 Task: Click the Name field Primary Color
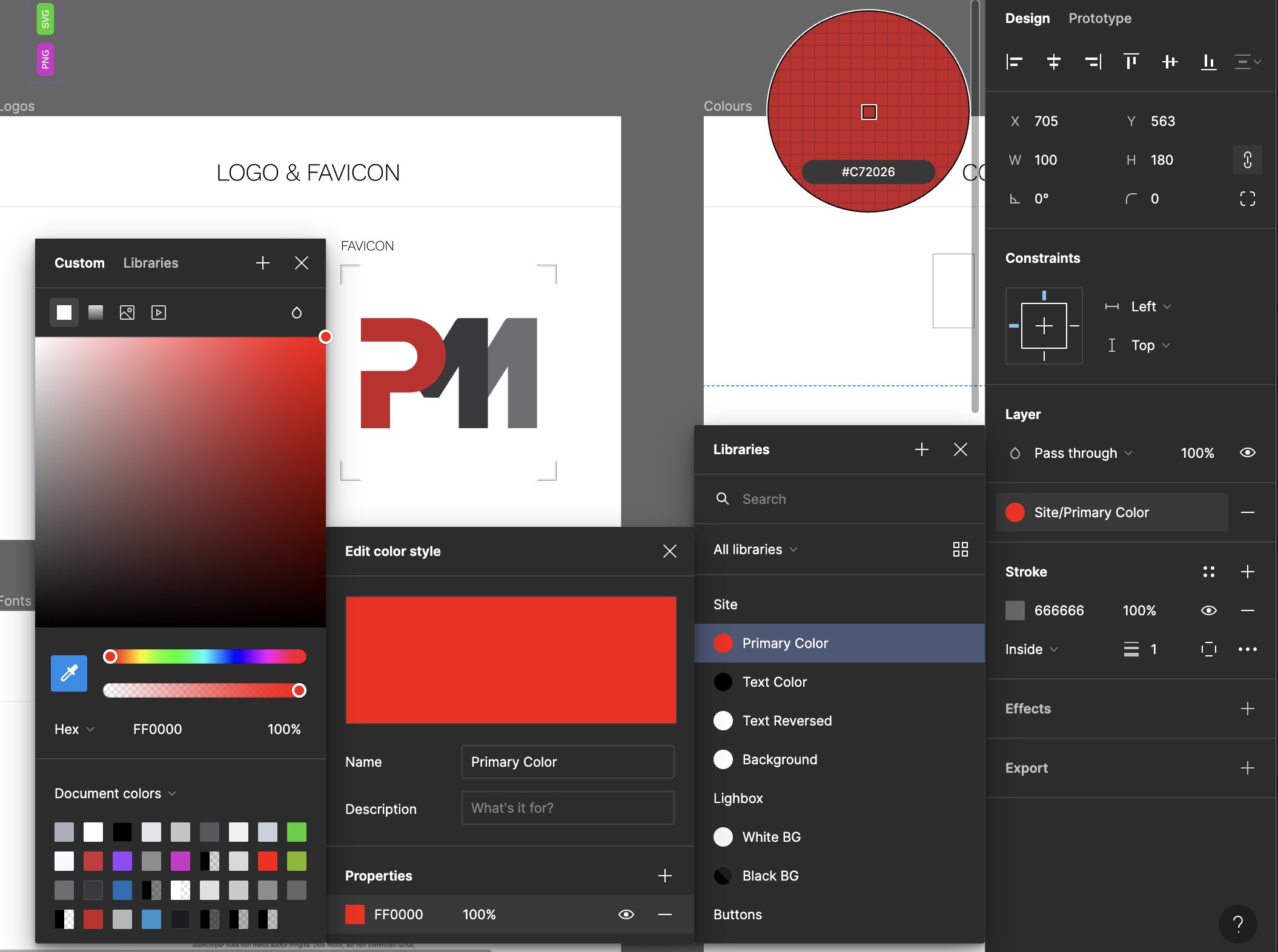[568, 762]
